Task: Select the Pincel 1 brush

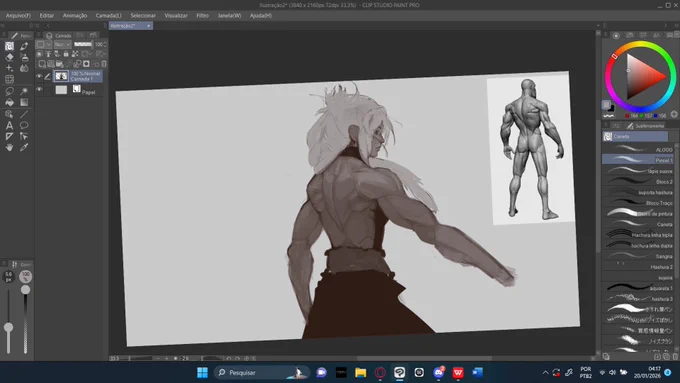Action: point(638,160)
